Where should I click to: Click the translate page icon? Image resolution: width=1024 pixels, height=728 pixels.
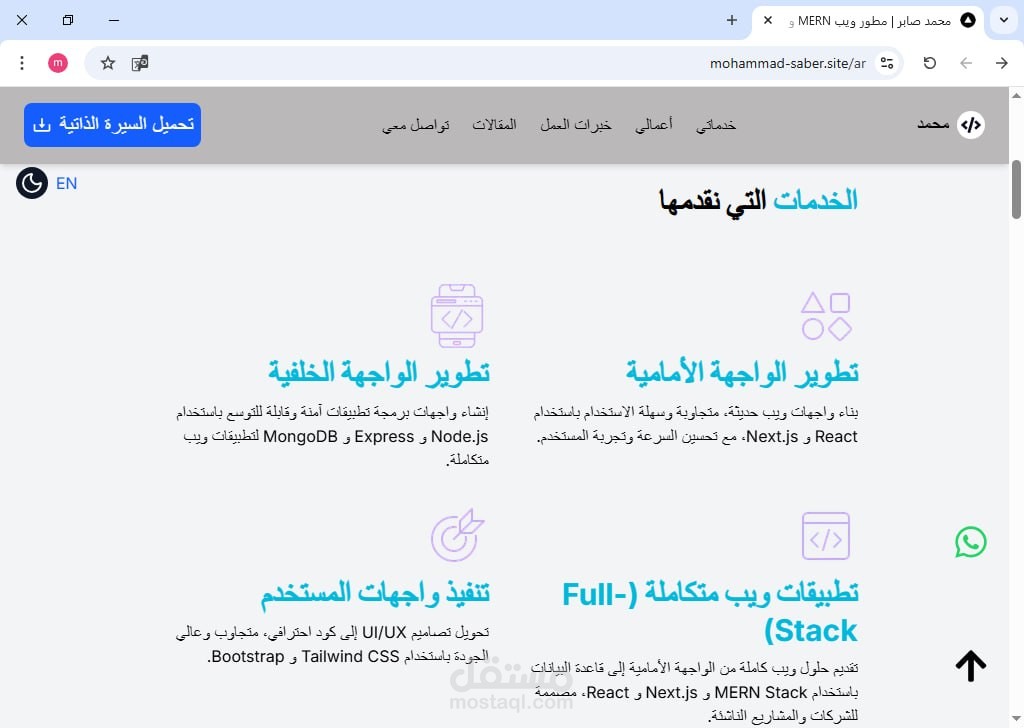pos(140,63)
